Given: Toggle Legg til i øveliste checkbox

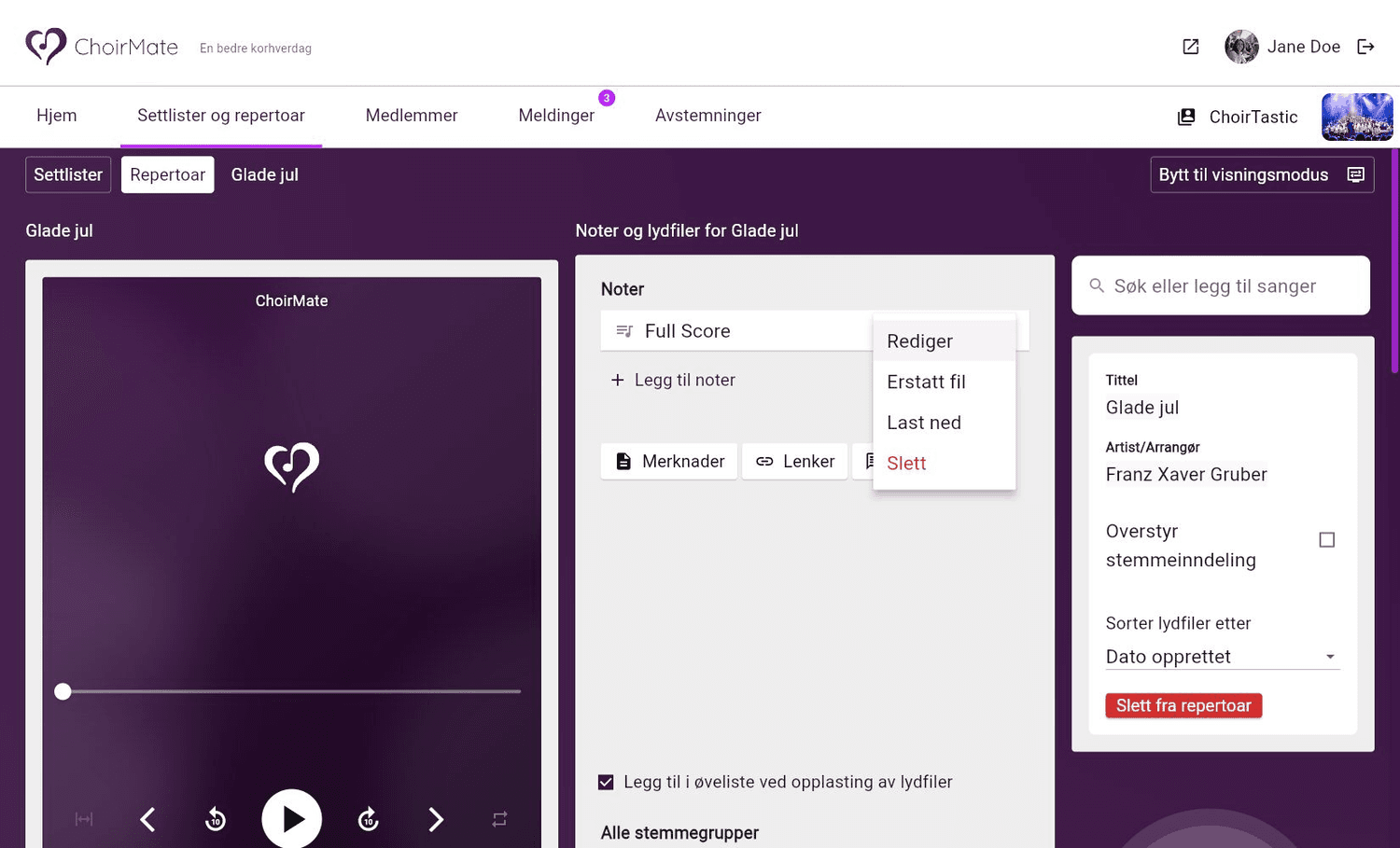Looking at the screenshot, I should pos(606,782).
